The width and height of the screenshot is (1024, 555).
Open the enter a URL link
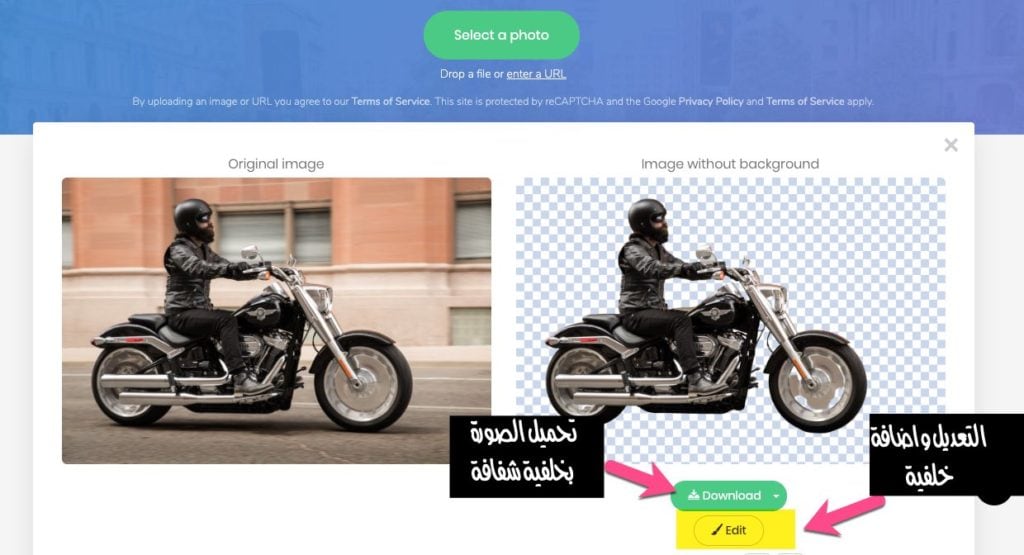pos(536,74)
